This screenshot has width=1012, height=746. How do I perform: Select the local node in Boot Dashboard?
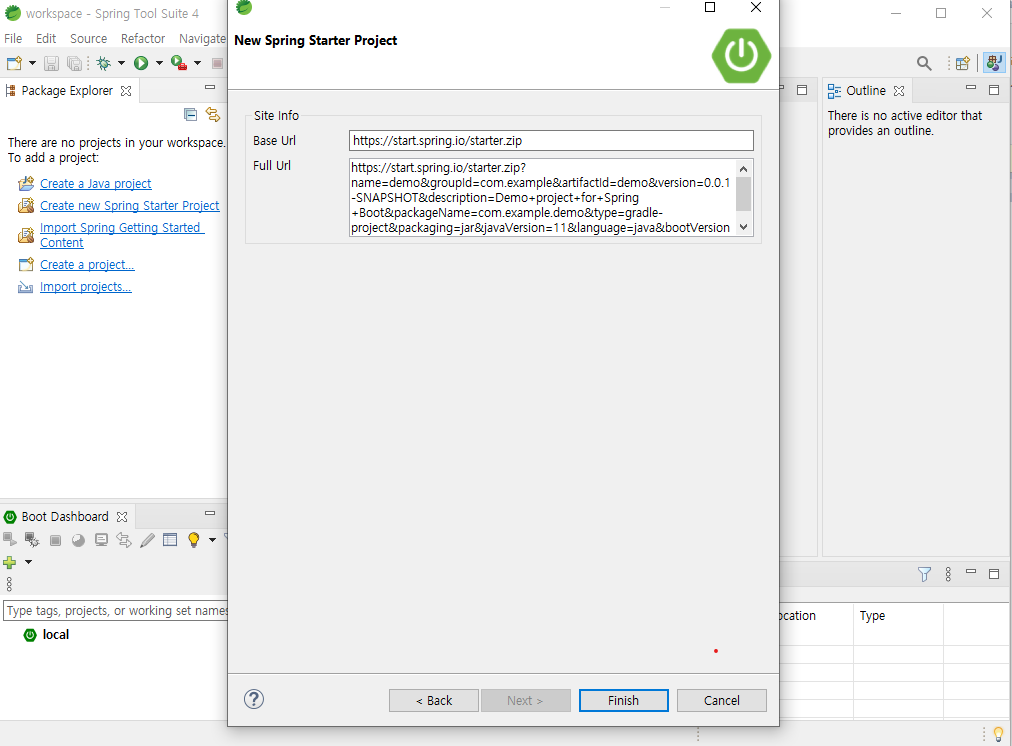[56, 635]
